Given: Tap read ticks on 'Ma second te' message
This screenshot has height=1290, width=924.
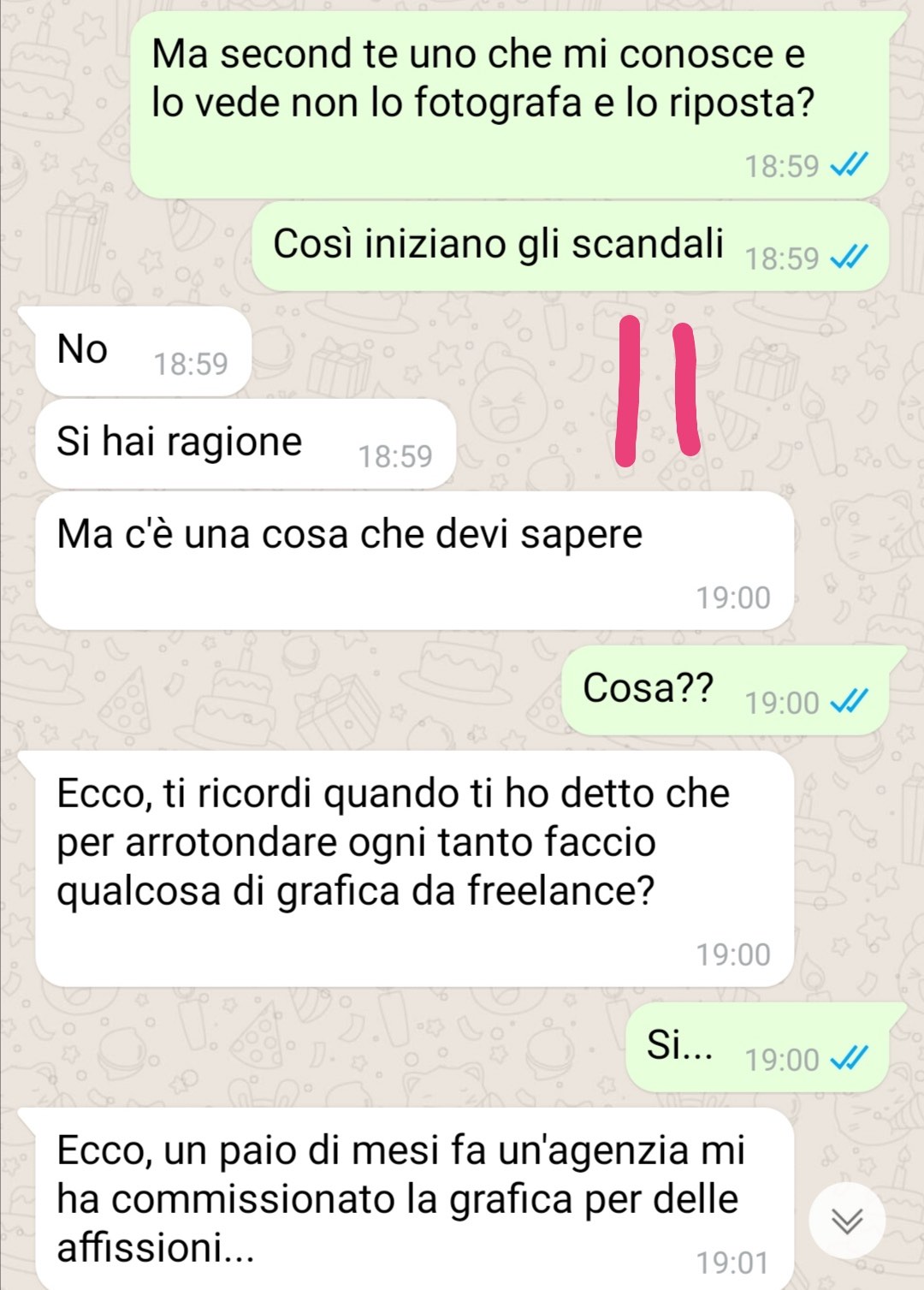Looking at the screenshot, I should pos(850,164).
